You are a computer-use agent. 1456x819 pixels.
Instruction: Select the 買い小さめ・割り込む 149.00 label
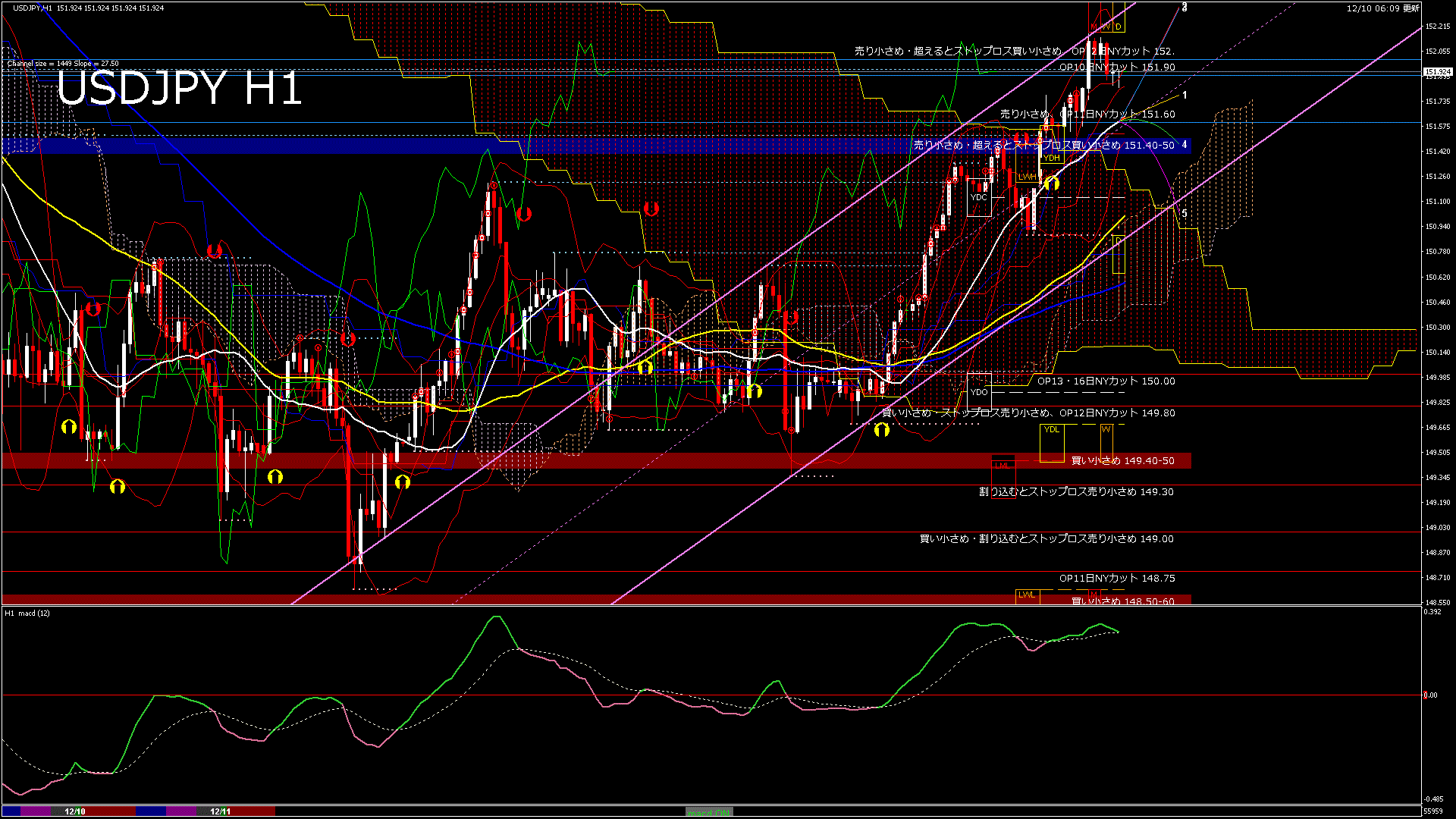click(x=1046, y=538)
